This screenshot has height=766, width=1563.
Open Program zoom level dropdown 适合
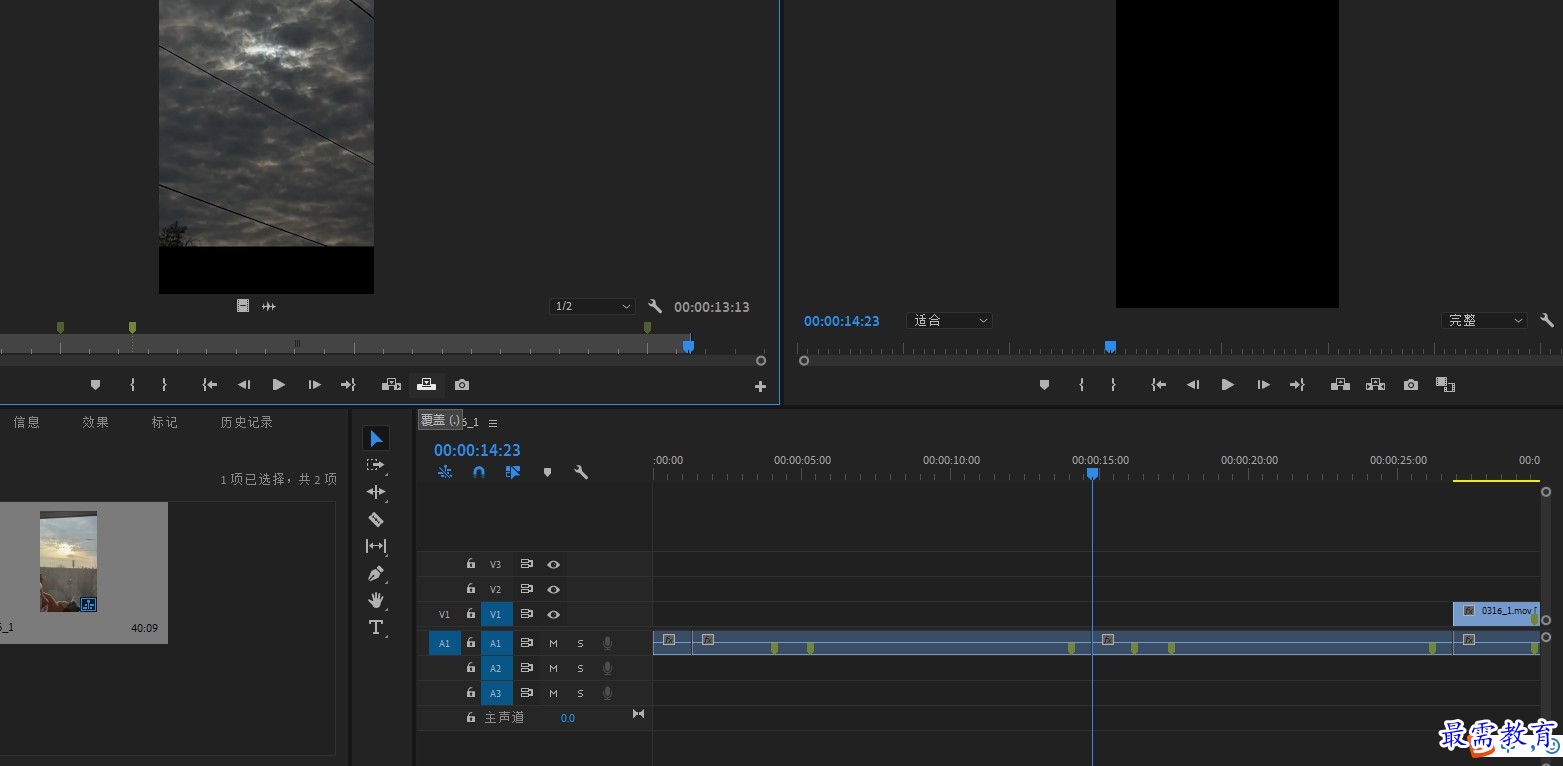pos(949,320)
